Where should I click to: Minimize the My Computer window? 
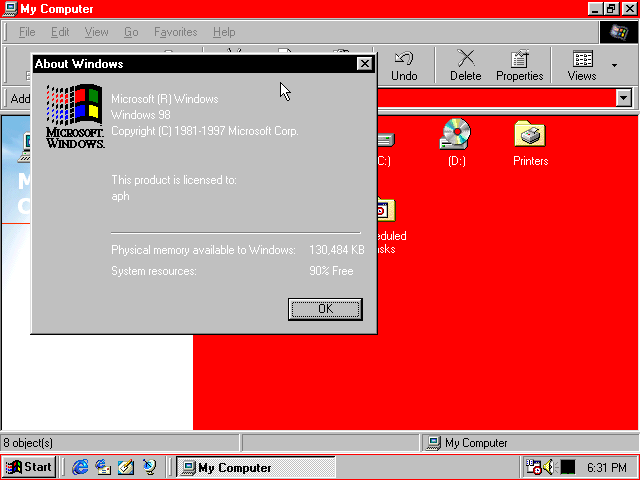595,9
